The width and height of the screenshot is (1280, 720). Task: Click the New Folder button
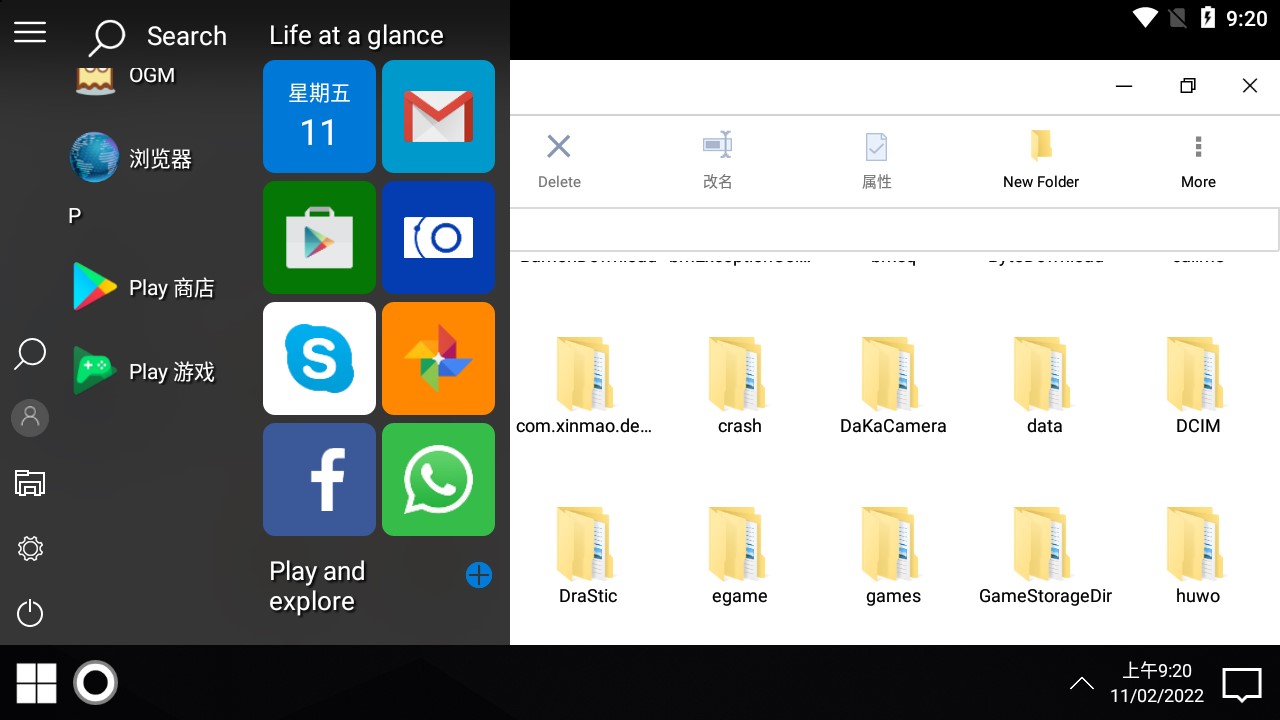[x=1041, y=161]
